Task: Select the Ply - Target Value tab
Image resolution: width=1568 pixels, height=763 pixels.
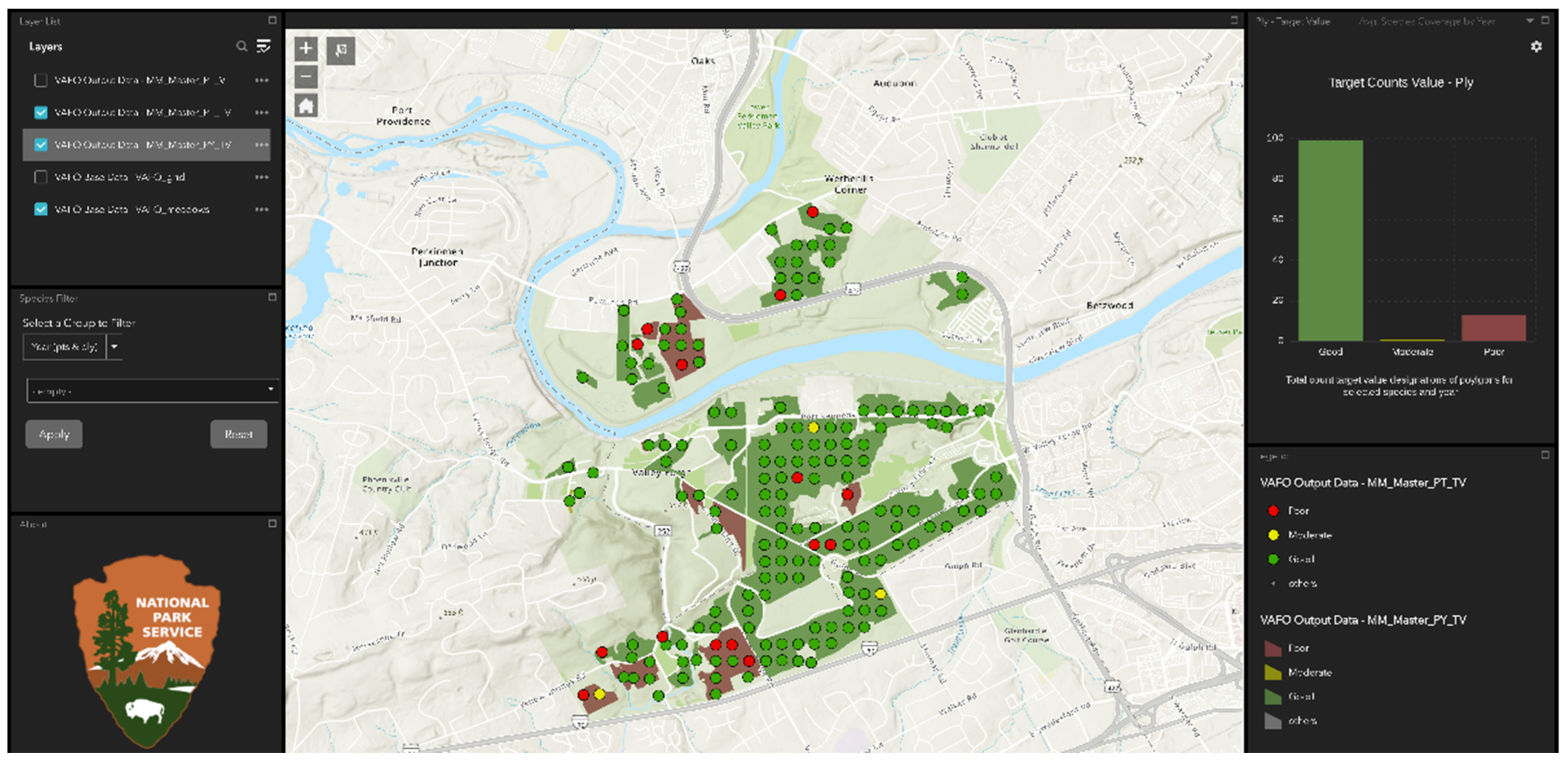Action: (x=1292, y=22)
